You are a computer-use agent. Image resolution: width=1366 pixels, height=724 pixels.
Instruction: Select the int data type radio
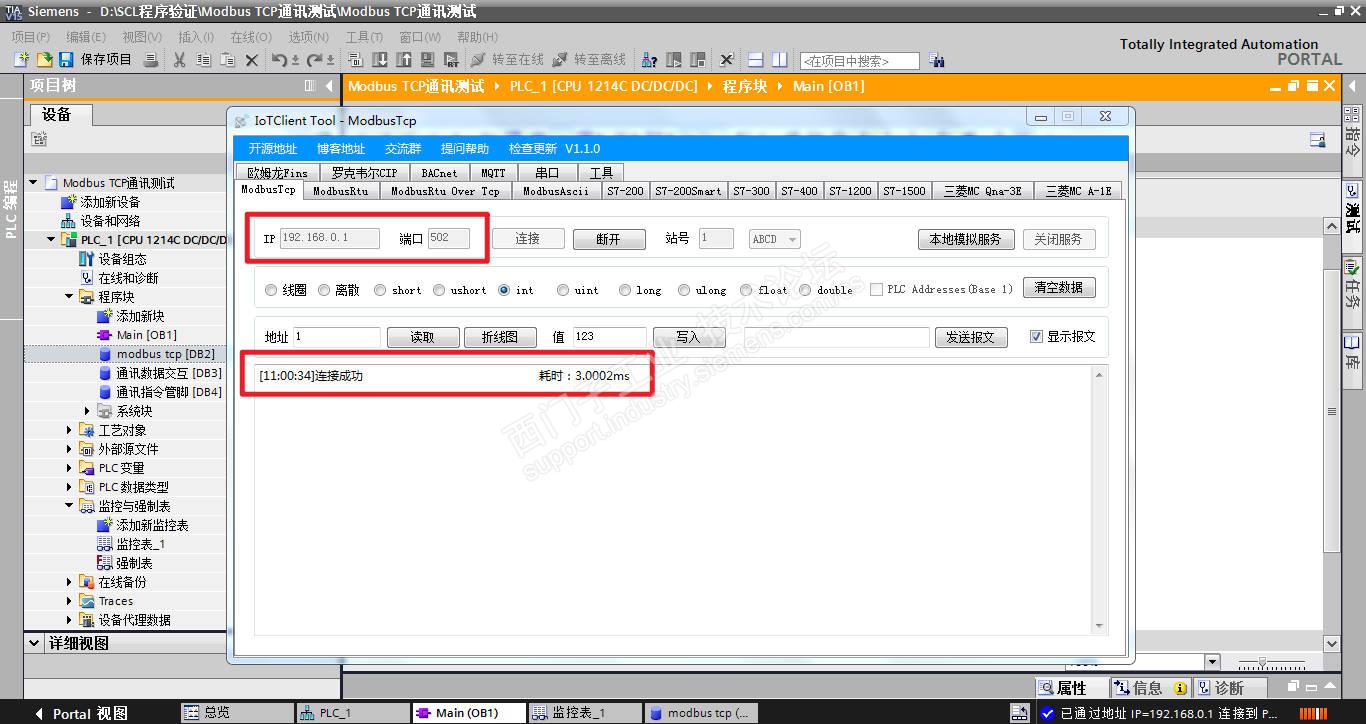click(504, 290)
